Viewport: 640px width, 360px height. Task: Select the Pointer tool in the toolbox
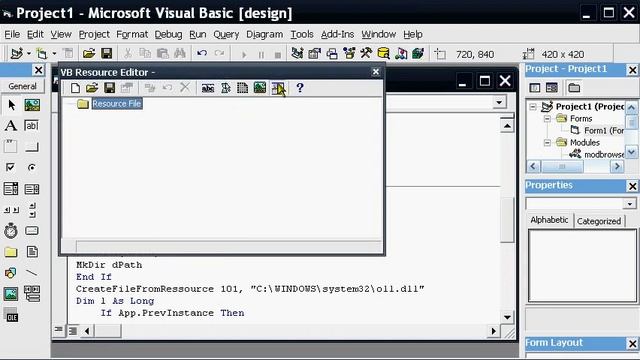(11, 105)
